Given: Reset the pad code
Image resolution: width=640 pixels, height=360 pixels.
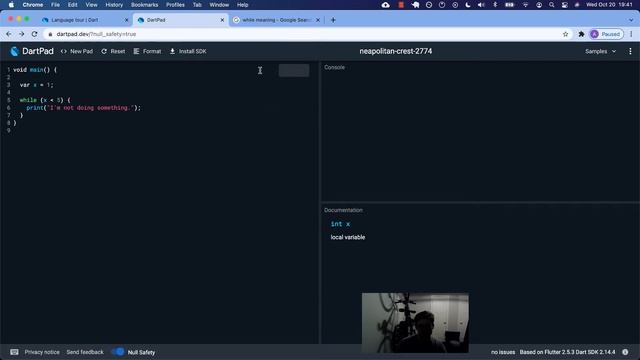Looking at the screenshot, I should pos(113,51).
